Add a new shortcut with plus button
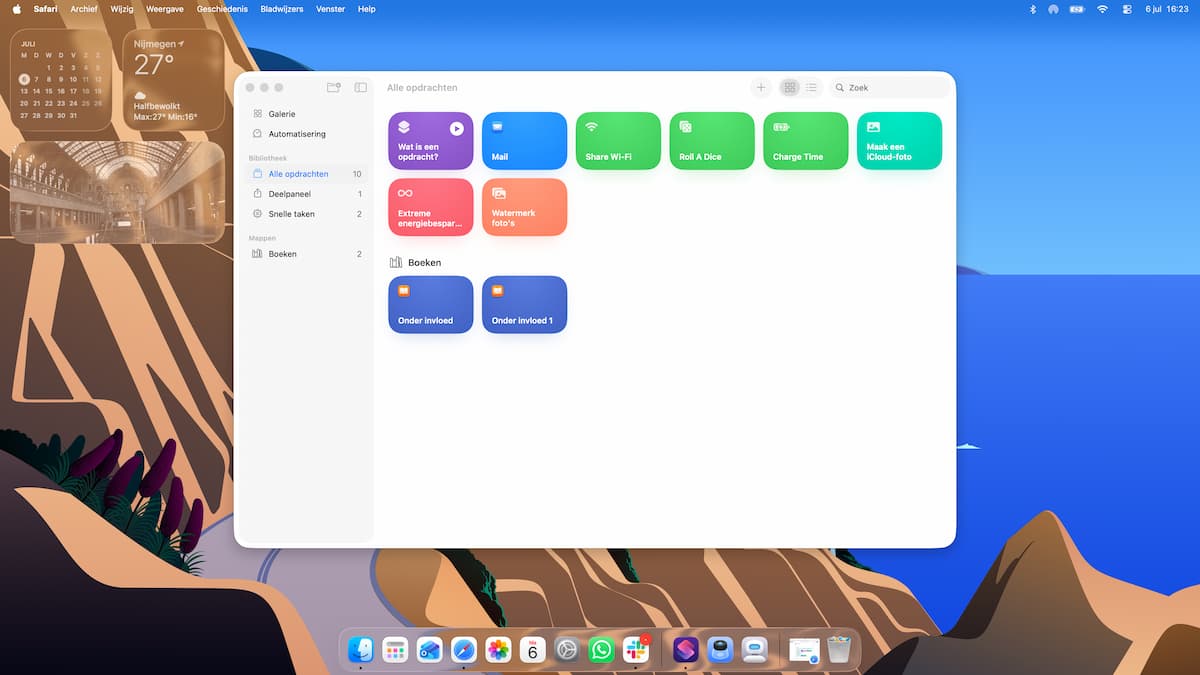 (x=760, y=88)
